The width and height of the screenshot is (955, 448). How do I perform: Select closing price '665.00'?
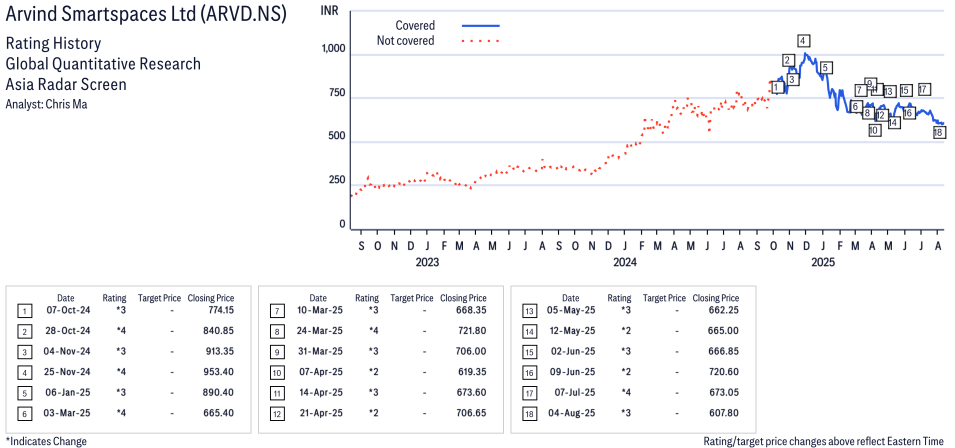[725, 331]
